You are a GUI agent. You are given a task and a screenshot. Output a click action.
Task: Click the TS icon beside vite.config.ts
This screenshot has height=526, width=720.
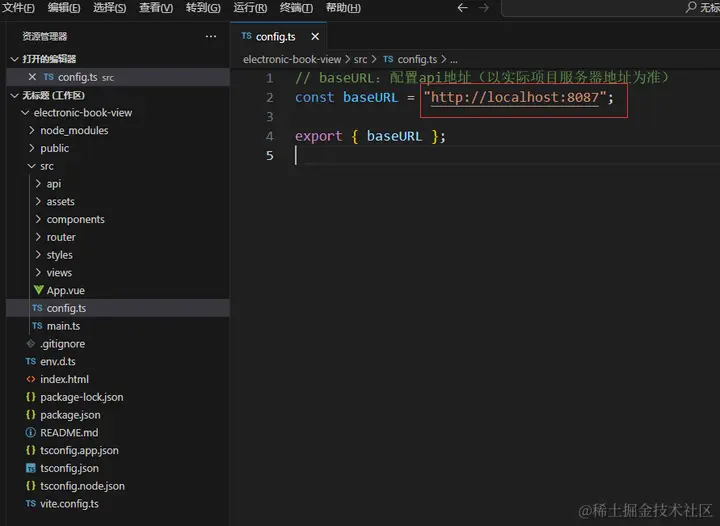tap(31, 504)
